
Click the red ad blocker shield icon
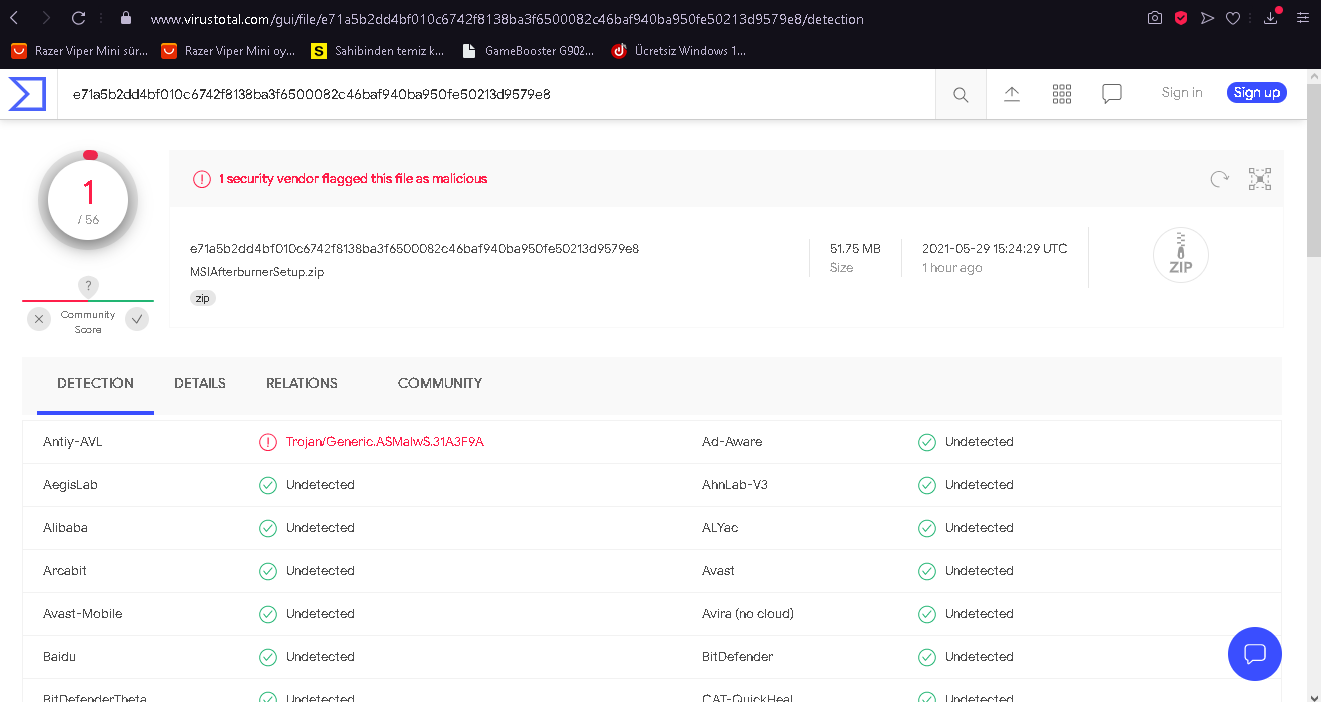pyautogui.click(x=1181, y=18)
